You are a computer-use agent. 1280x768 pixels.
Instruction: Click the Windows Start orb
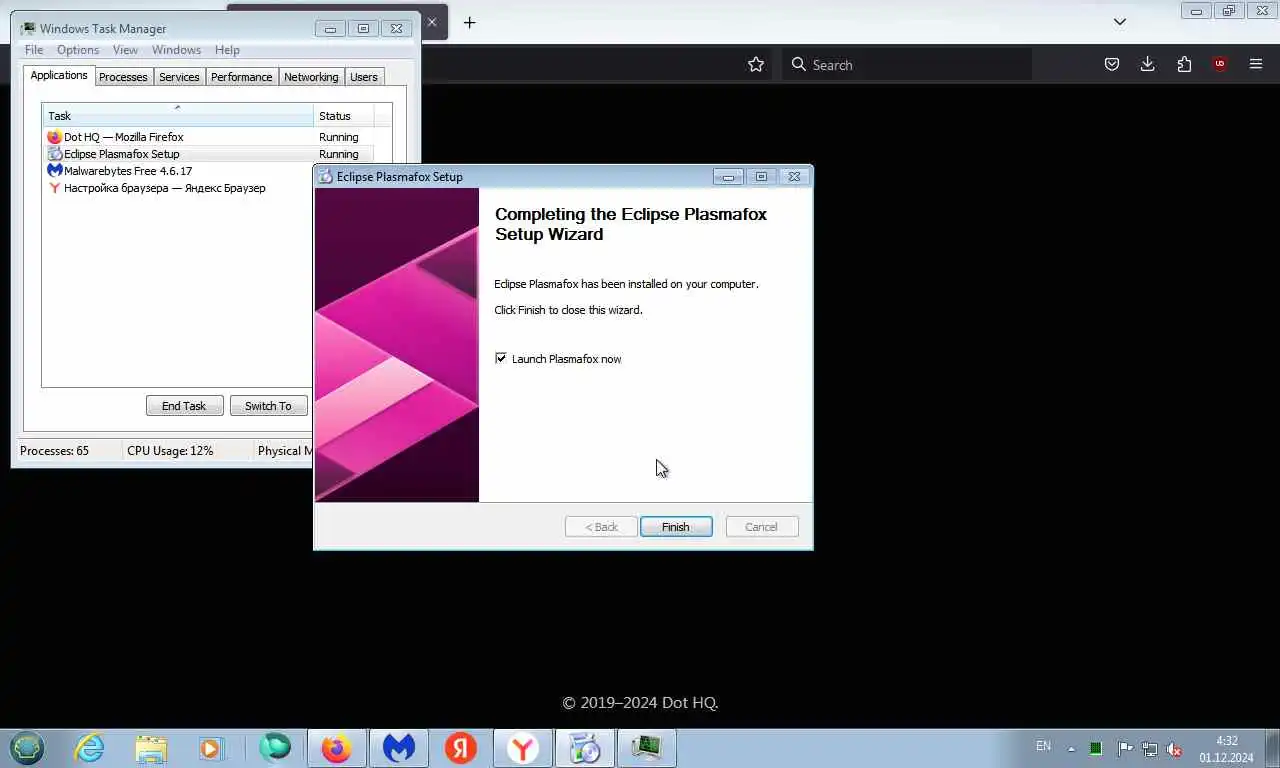tap(27, 748)
